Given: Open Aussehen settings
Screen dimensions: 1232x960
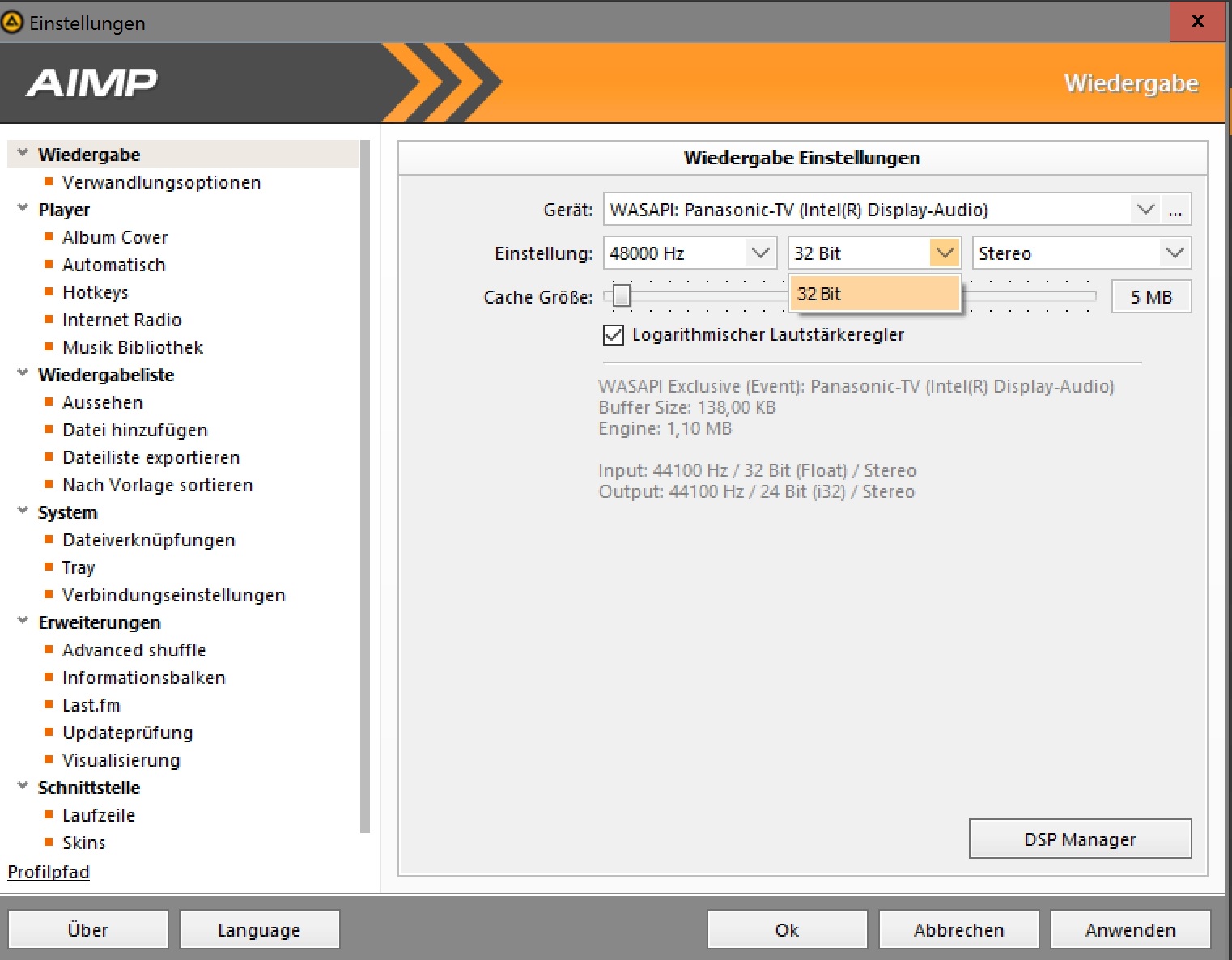Looking at the screenshot, I should [x=103, y=402].
